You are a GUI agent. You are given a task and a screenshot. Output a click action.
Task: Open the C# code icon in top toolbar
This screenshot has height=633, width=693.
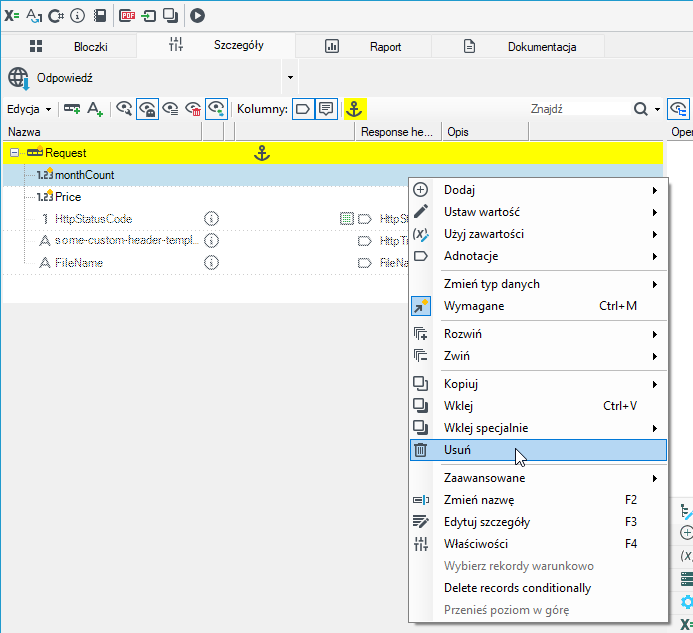(x=56, y=16)
